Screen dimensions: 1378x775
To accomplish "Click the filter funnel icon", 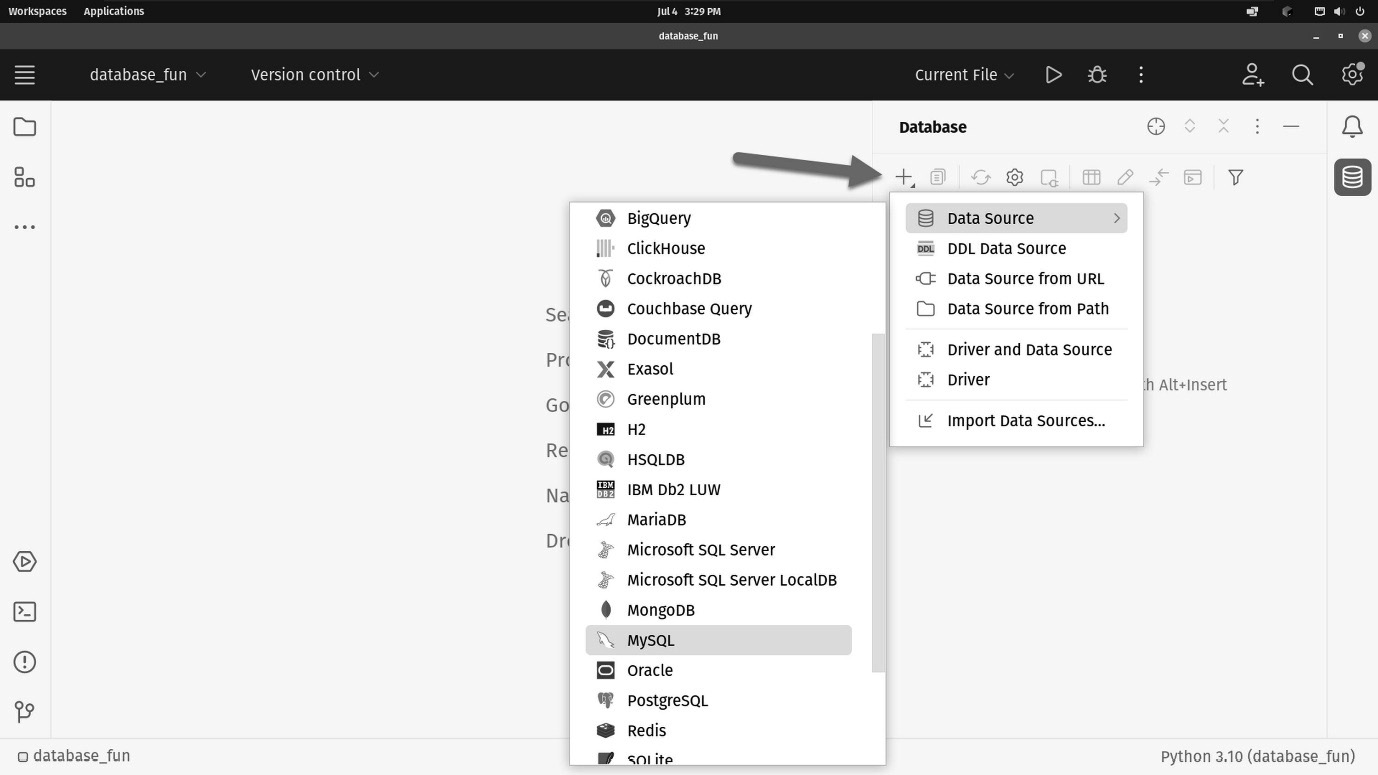I will (1236, 177).
